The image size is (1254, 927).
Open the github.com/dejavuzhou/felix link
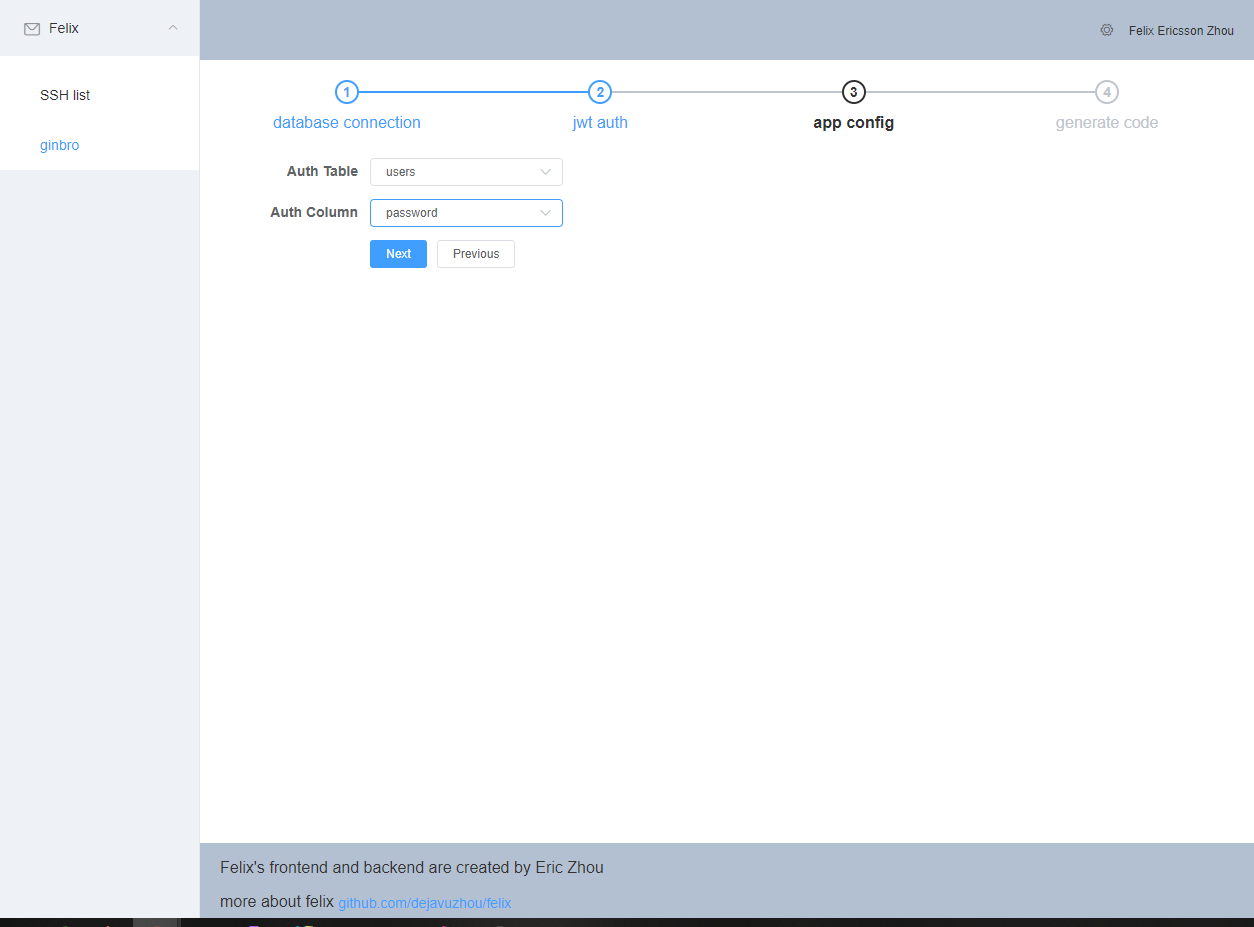424,903
